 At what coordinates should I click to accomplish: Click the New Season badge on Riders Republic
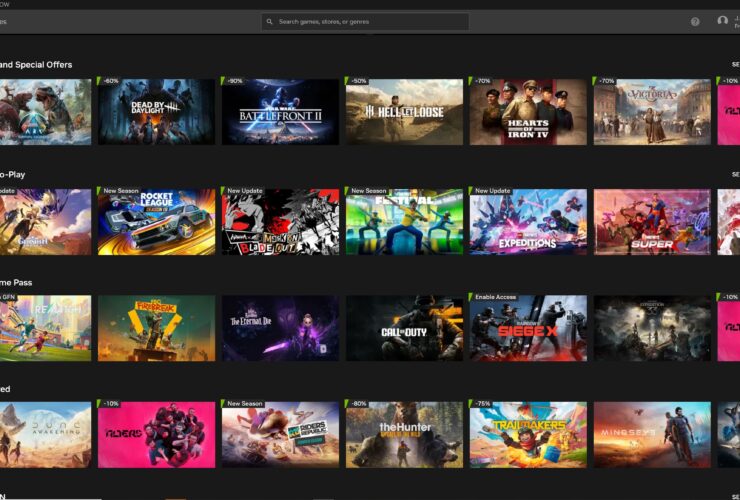coord(243,404)
